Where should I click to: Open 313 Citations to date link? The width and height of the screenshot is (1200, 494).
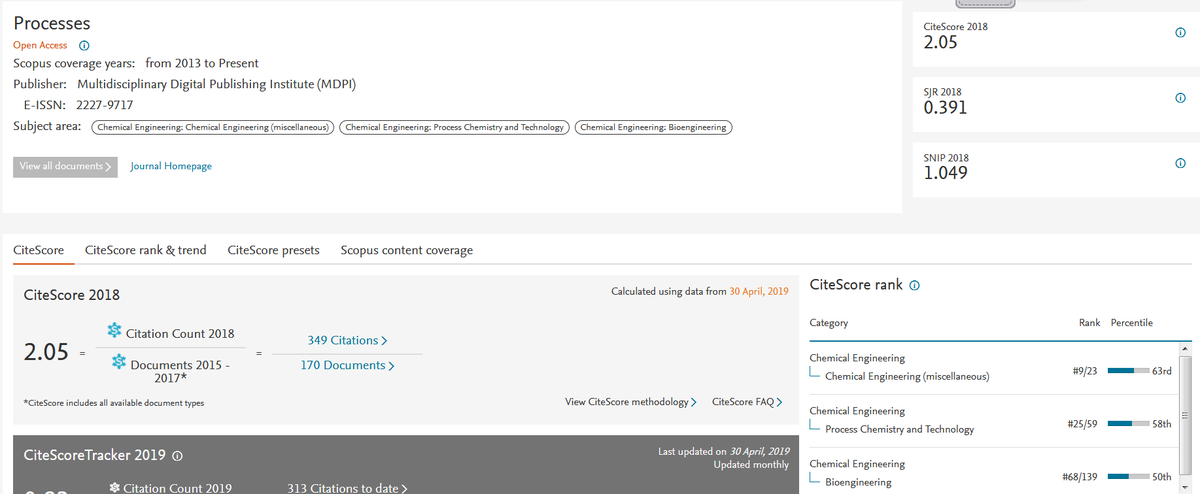point(347,488)
